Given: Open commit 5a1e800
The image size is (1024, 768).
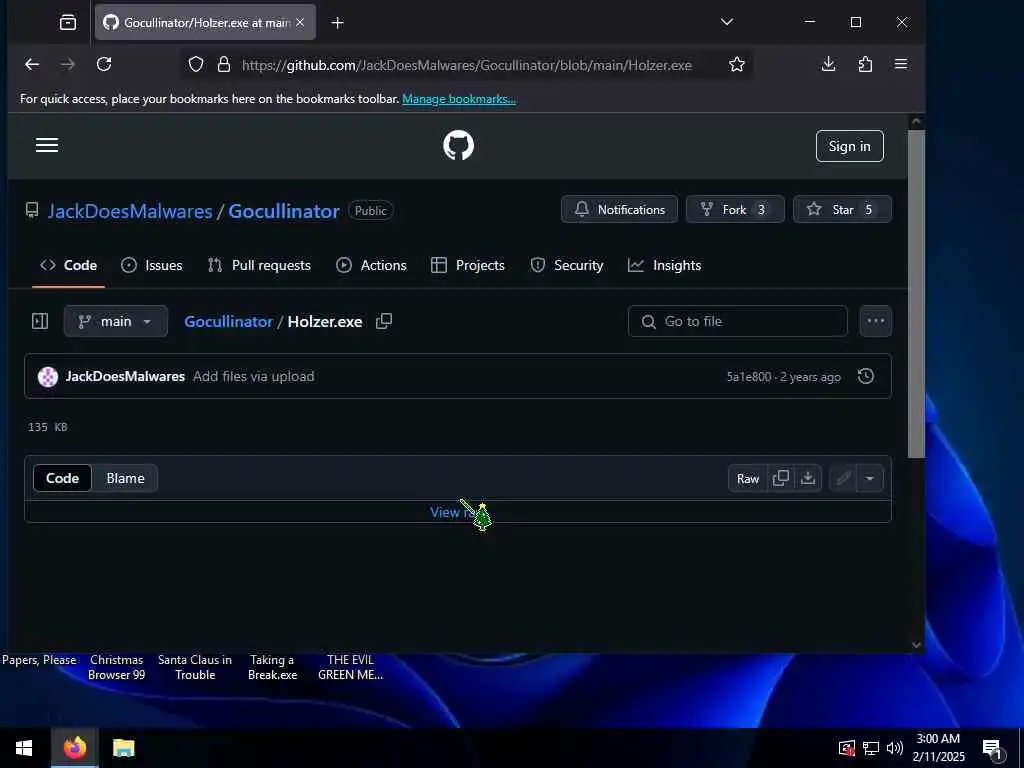Looking at the screenshot, I should point(748,377).
